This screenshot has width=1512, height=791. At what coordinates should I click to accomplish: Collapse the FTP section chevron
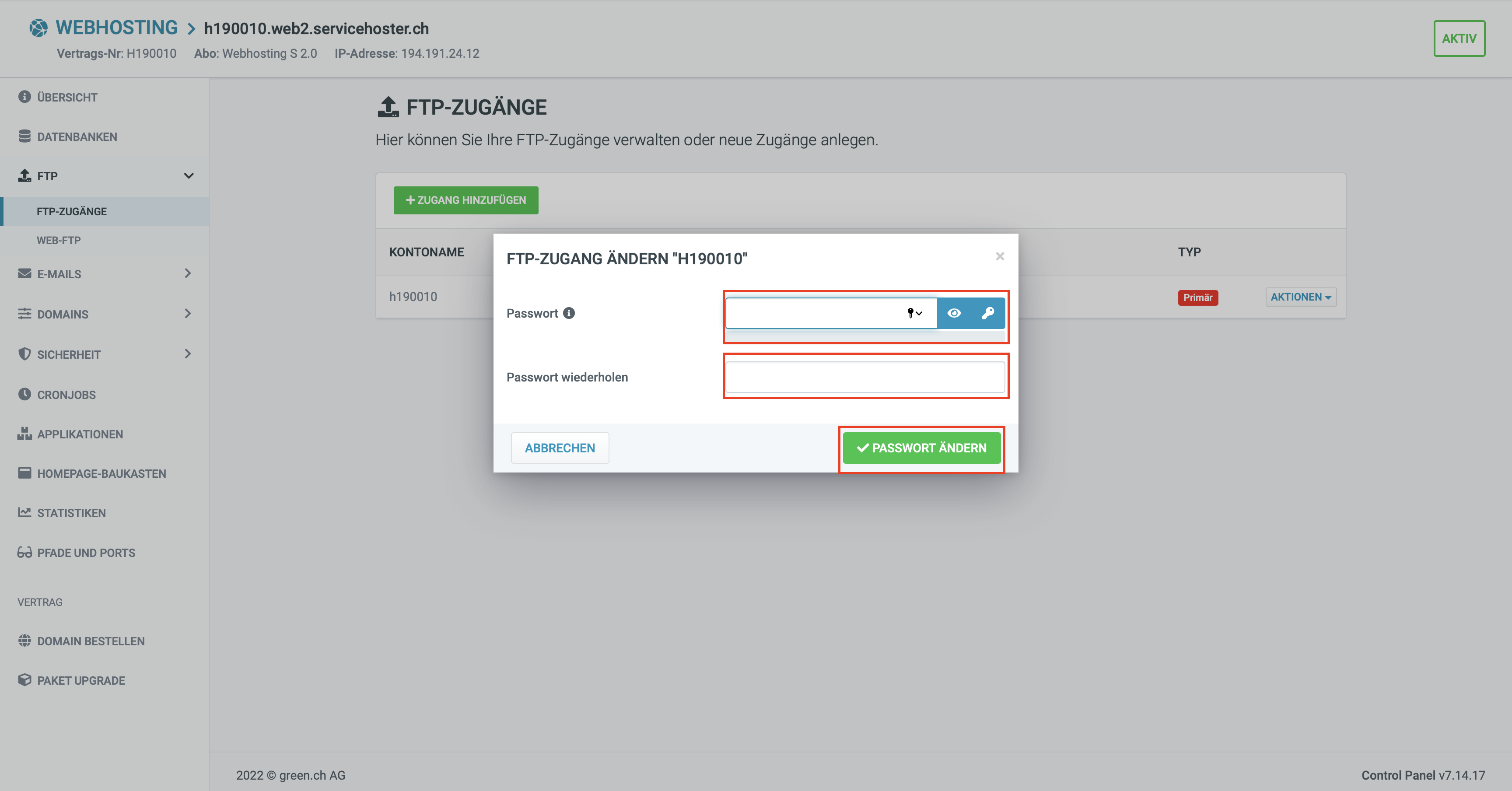click(x=189, y=175)
